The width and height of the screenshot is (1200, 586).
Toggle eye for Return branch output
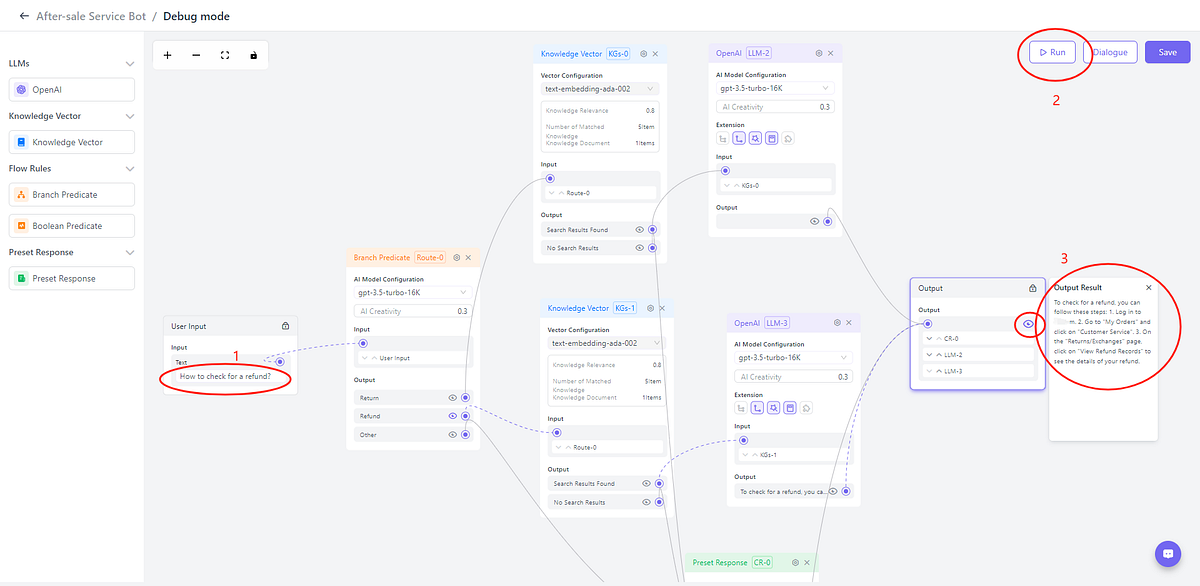453,398
